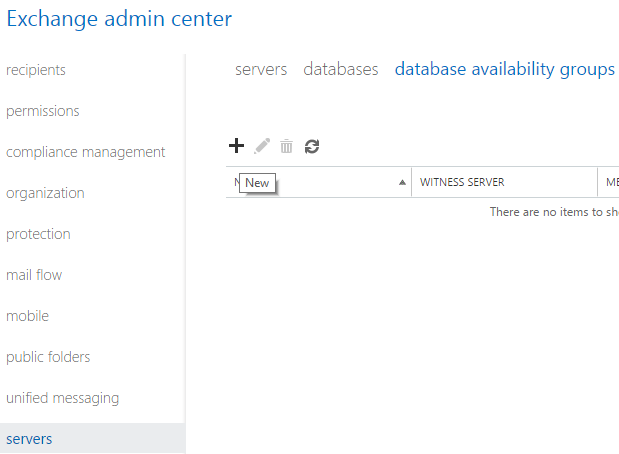Open permissions in the sidebar
The image size is (619, 454).
(x=43, y=111)
